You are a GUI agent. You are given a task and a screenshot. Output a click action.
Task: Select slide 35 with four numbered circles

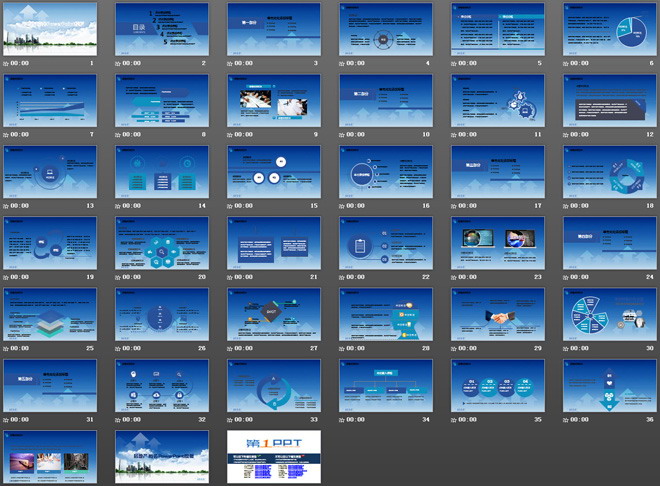(x=497, y=387)
